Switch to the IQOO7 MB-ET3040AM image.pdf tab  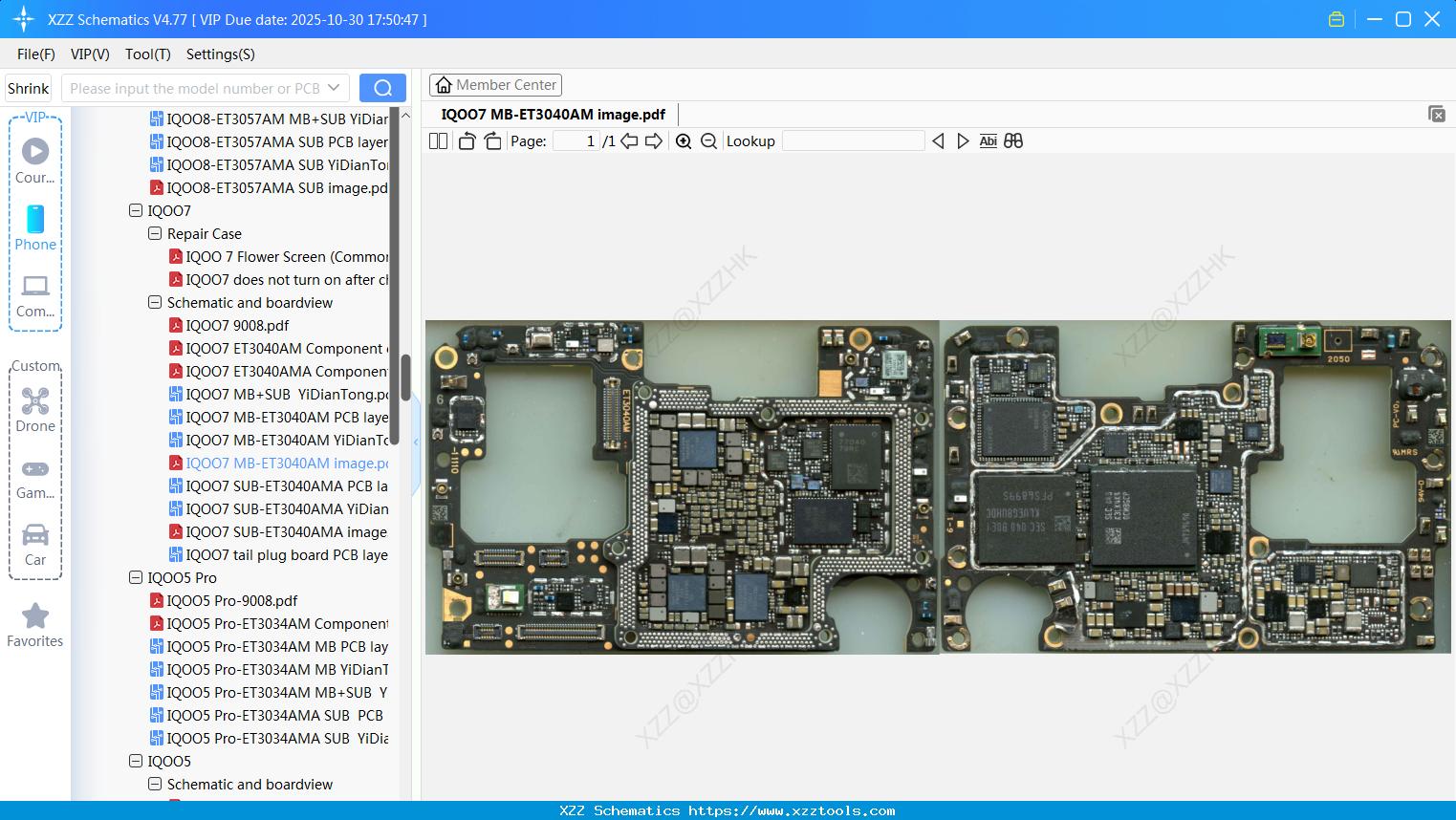553,114
